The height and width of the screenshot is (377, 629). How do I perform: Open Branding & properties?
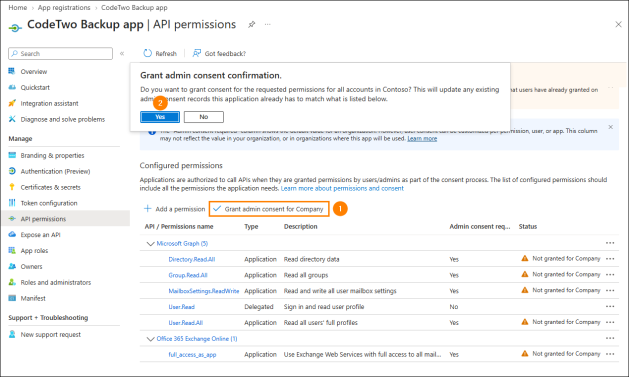(53, 155)
